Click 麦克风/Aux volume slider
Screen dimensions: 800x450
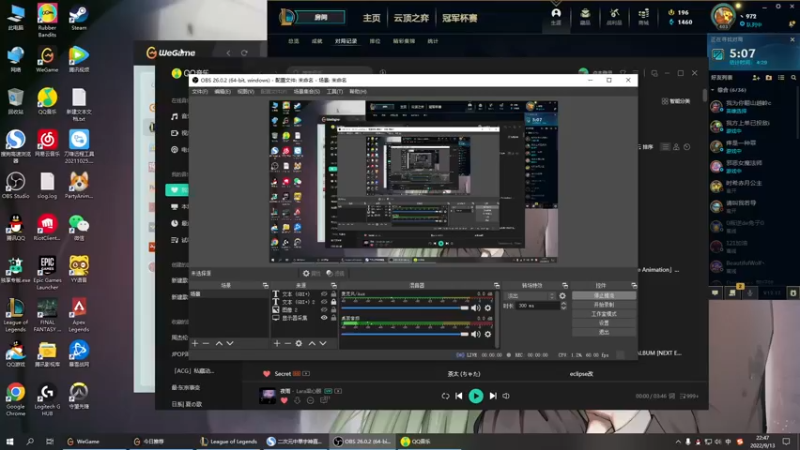[x=405, y=308]
